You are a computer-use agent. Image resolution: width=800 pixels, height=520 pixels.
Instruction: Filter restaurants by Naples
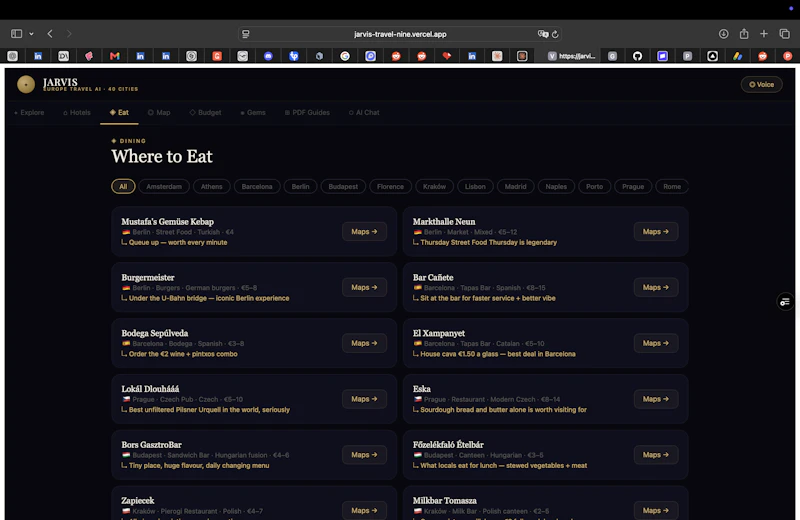pos(556,187)
